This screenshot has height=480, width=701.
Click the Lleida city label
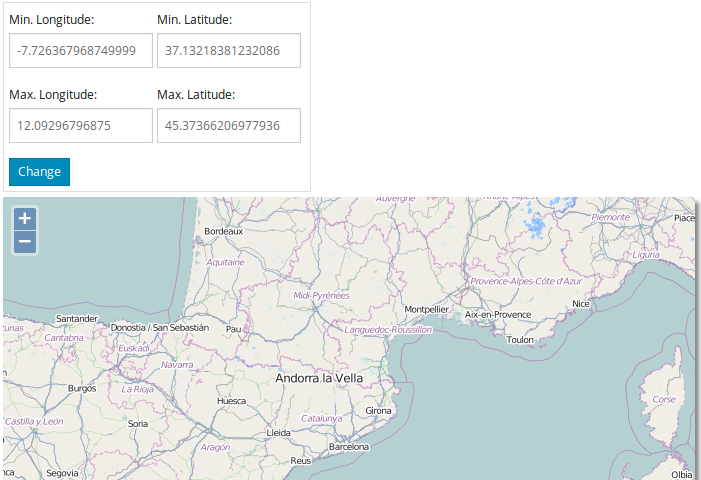[279, 433]
